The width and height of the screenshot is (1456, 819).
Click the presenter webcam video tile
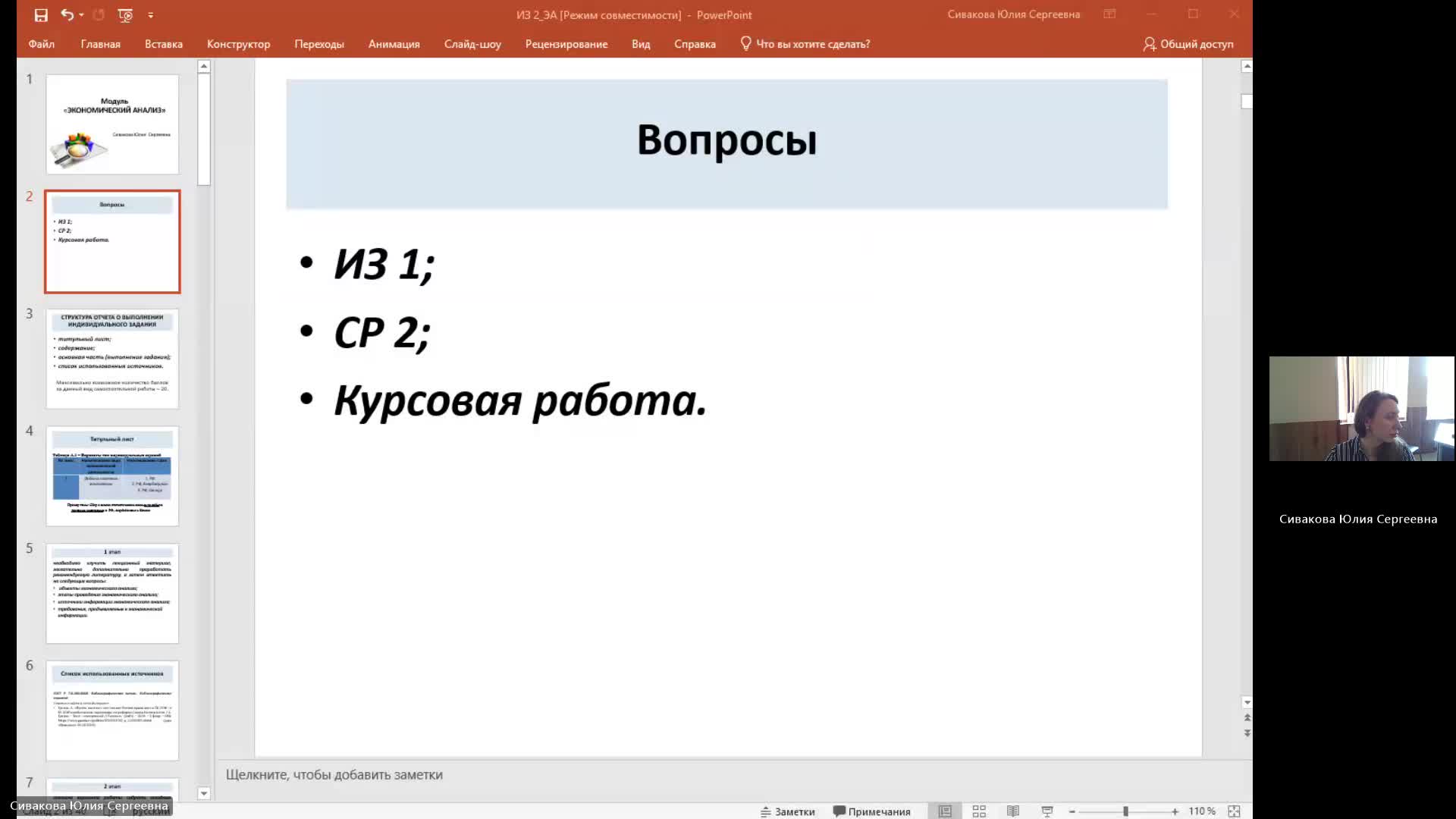coord(1362,409)
